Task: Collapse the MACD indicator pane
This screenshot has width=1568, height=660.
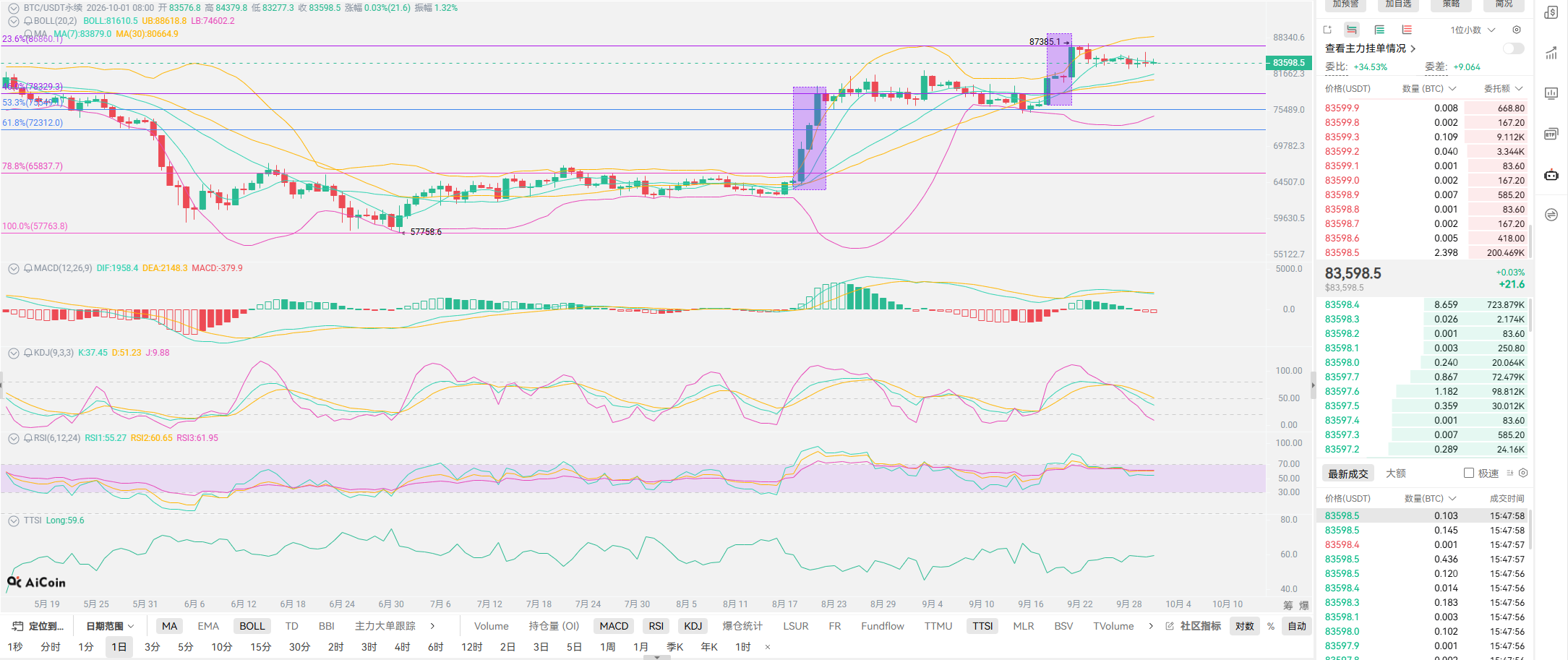Action: coord(14,268)
